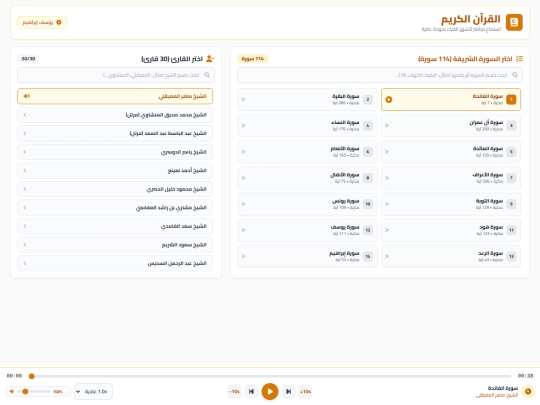Click the middle of the playback progress bar

pyautogui.click(x=271, y=376)
